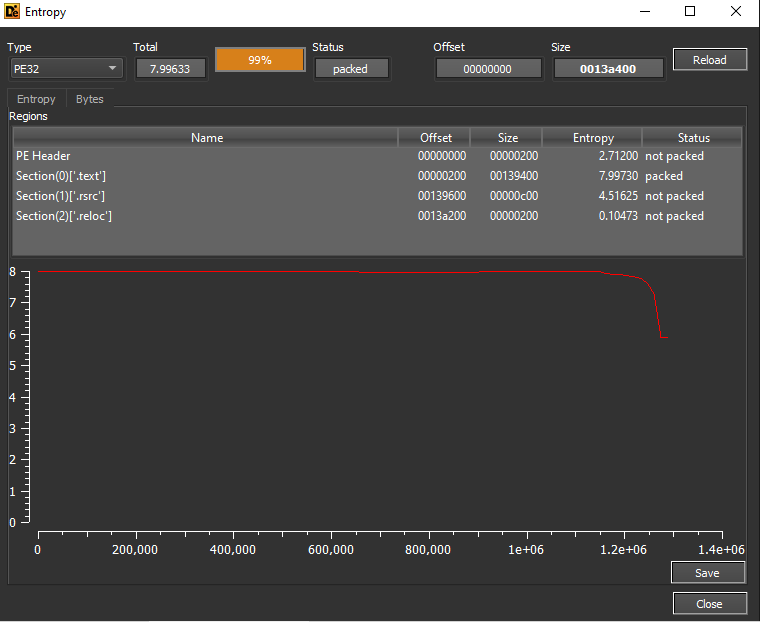Sort regions by the Size column header
This screenshot has width=760, height=622.
coord(507,138)
